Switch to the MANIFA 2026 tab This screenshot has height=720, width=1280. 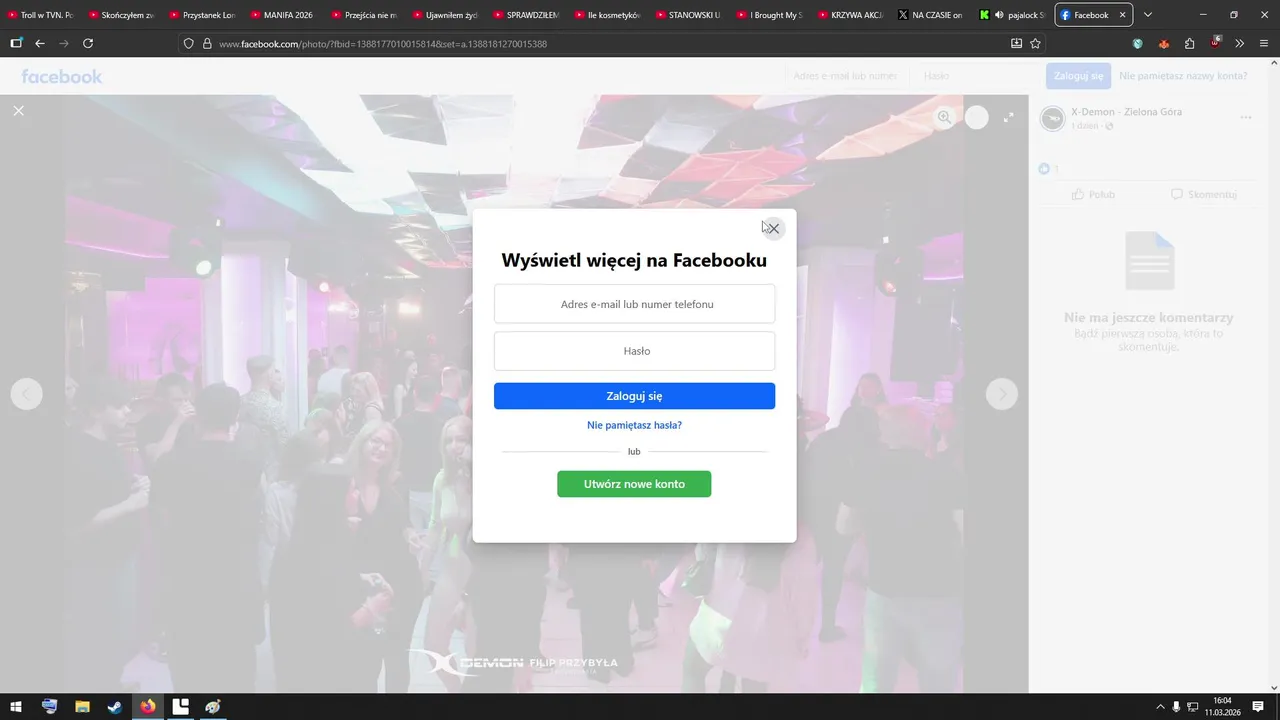(x=282, y=15)
